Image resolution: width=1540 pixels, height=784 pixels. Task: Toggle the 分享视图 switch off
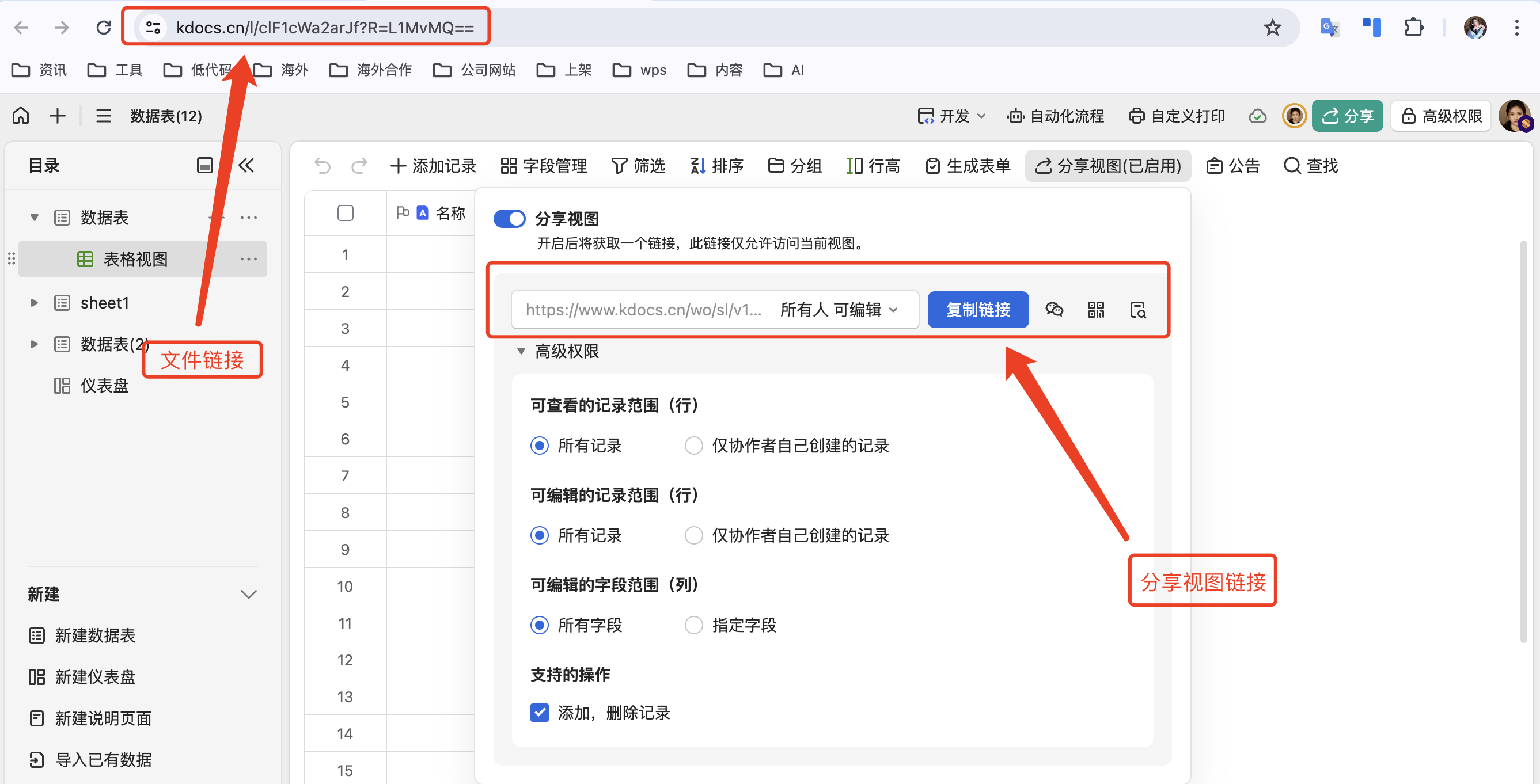[x=509, y=219]
